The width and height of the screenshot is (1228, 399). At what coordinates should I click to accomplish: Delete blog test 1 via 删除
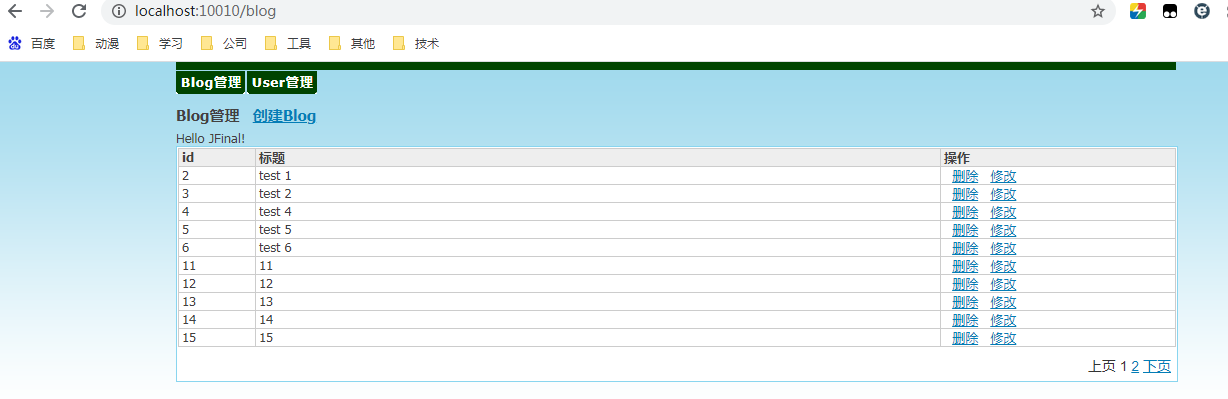coord(965,176)
